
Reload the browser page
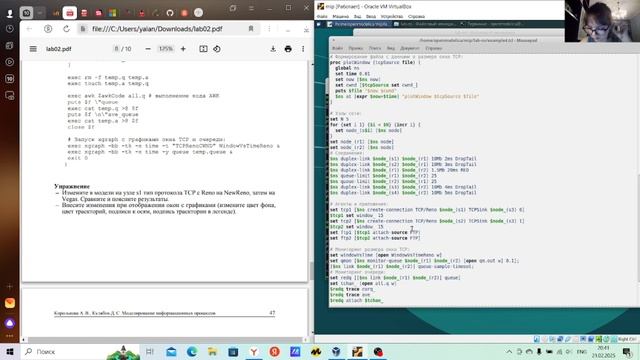[66, 29]
